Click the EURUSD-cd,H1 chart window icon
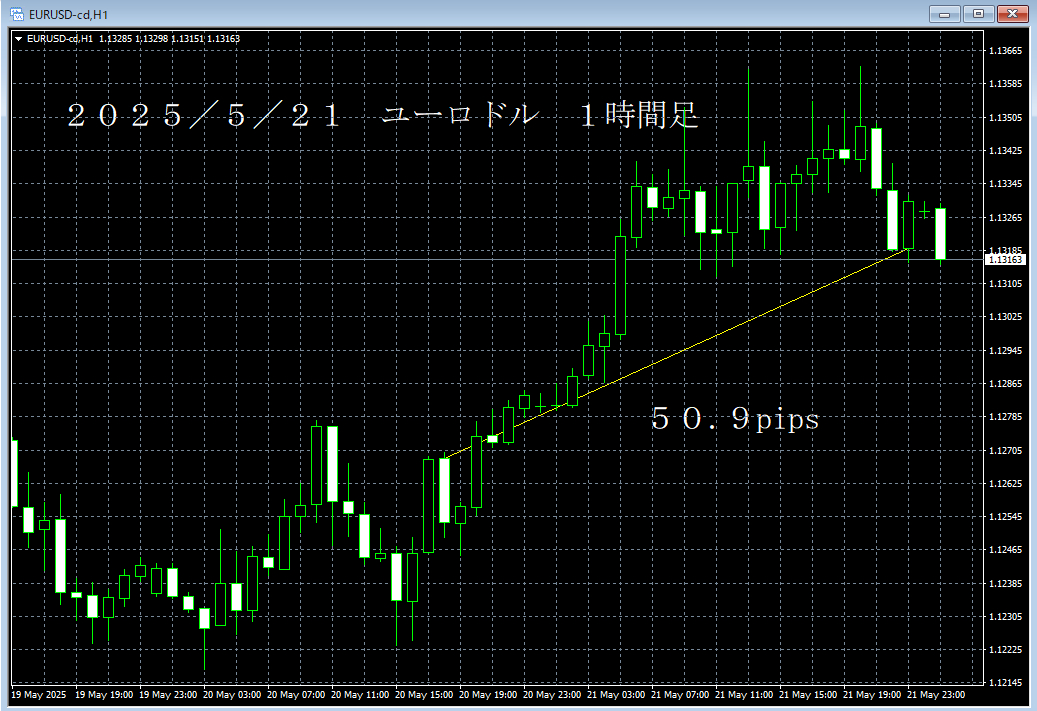 click(17, 14)
